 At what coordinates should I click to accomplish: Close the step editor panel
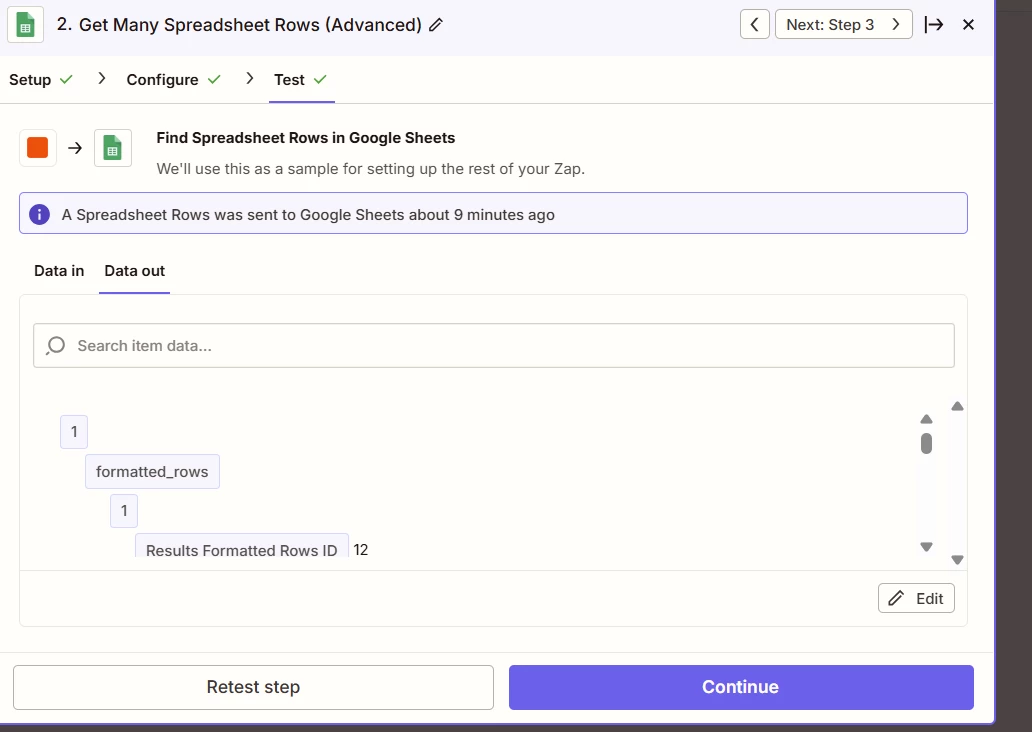pos(968,24)
